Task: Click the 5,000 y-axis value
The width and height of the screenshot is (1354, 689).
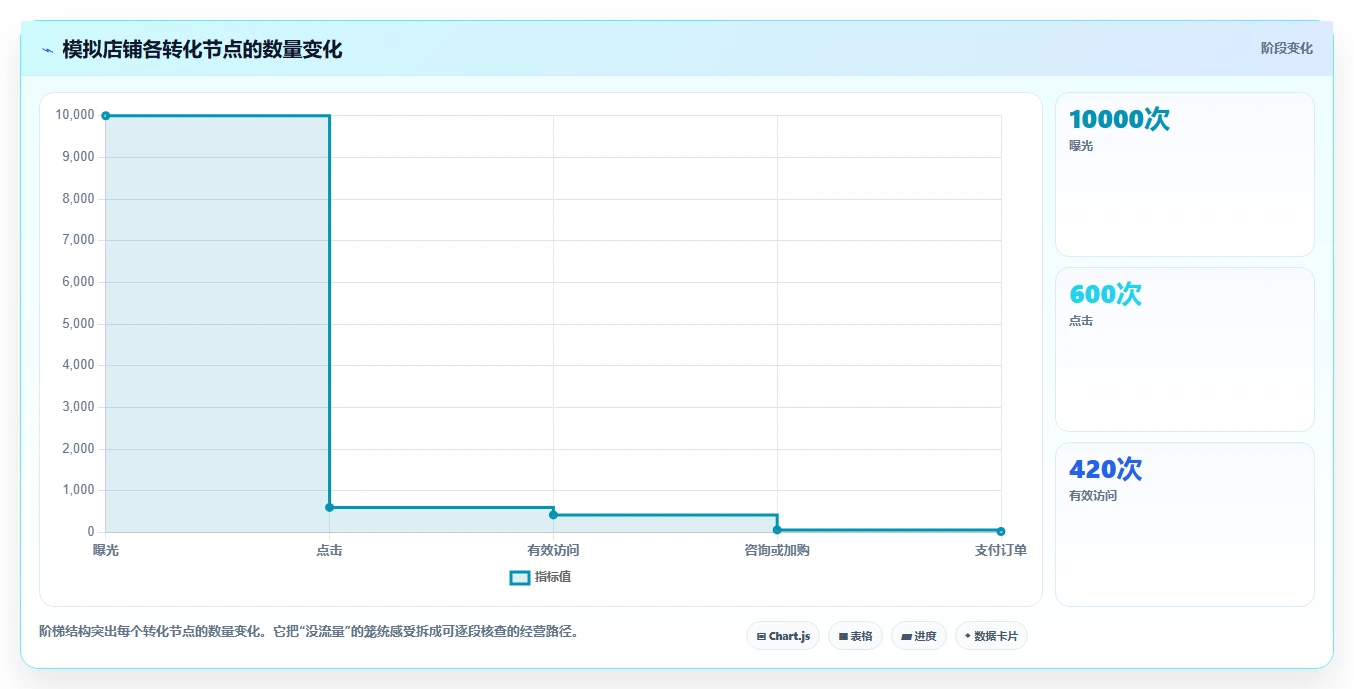Action: (x=78, y=324)
